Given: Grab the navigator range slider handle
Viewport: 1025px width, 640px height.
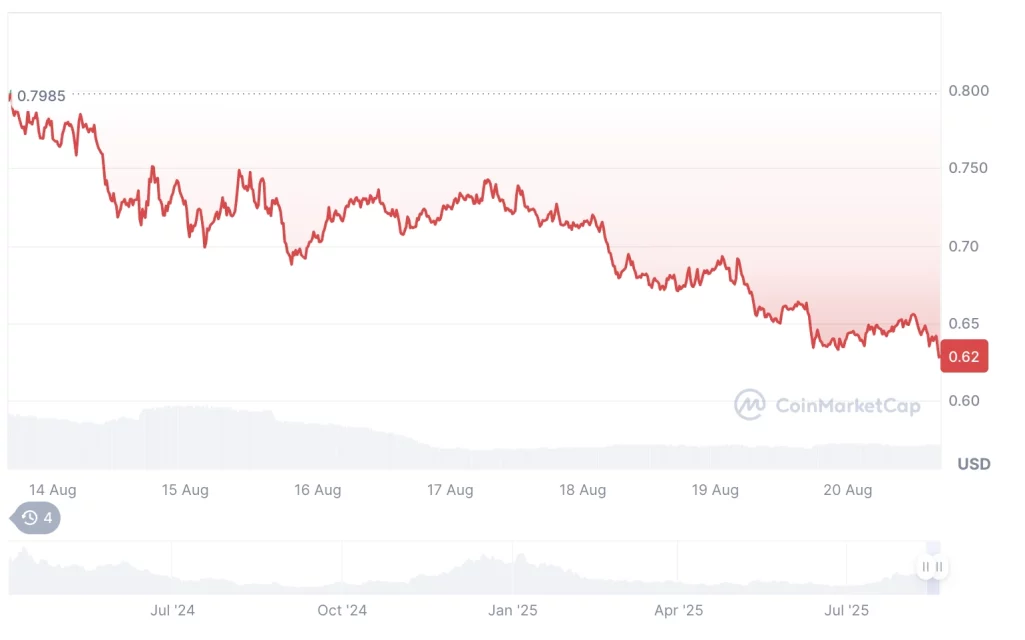Looking at the screenshot, I should (x=932, y=567).
